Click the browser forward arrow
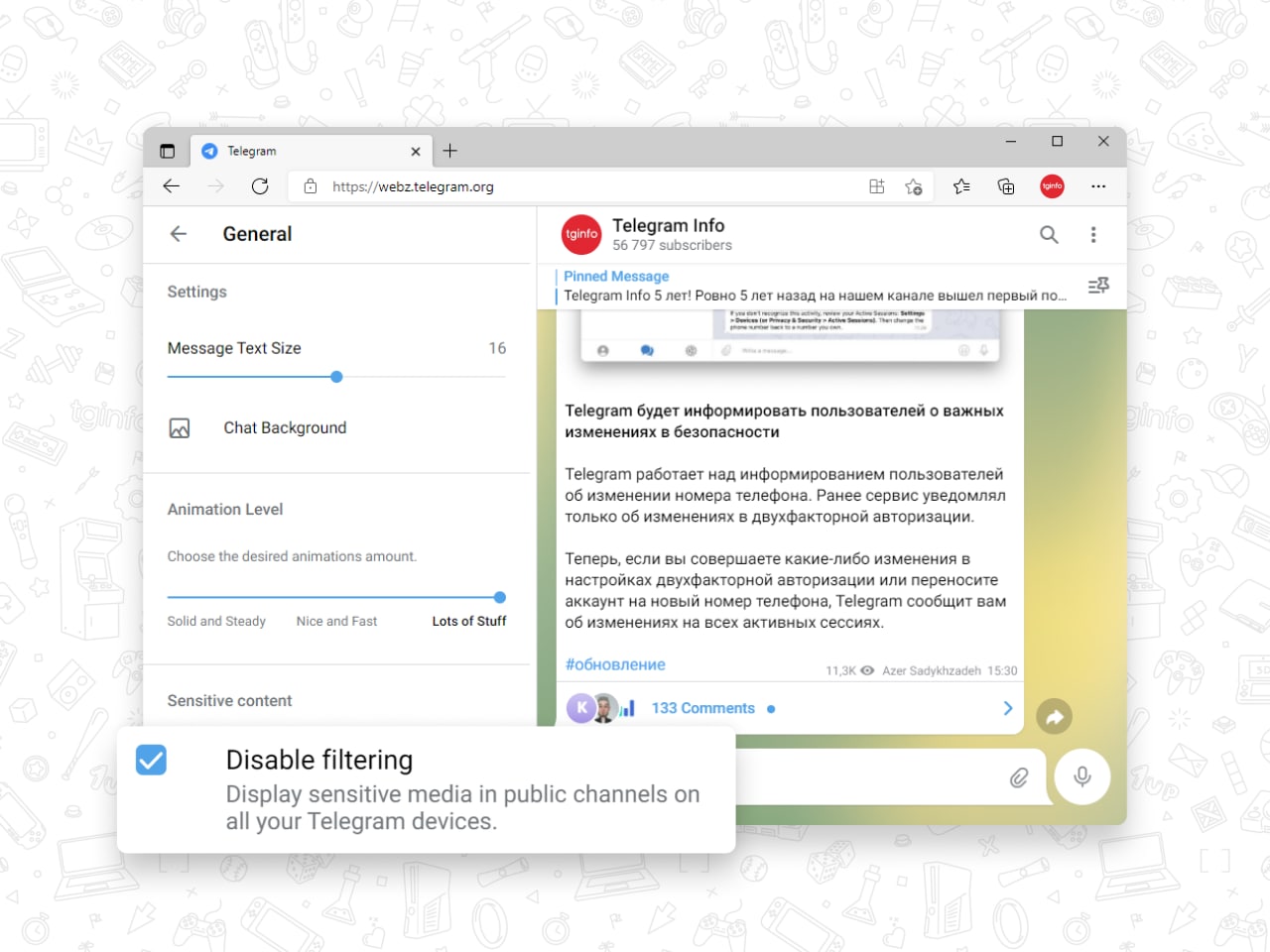Image resolution: width=1270 pixels, height=952 pixels. (x=216, y=186)
